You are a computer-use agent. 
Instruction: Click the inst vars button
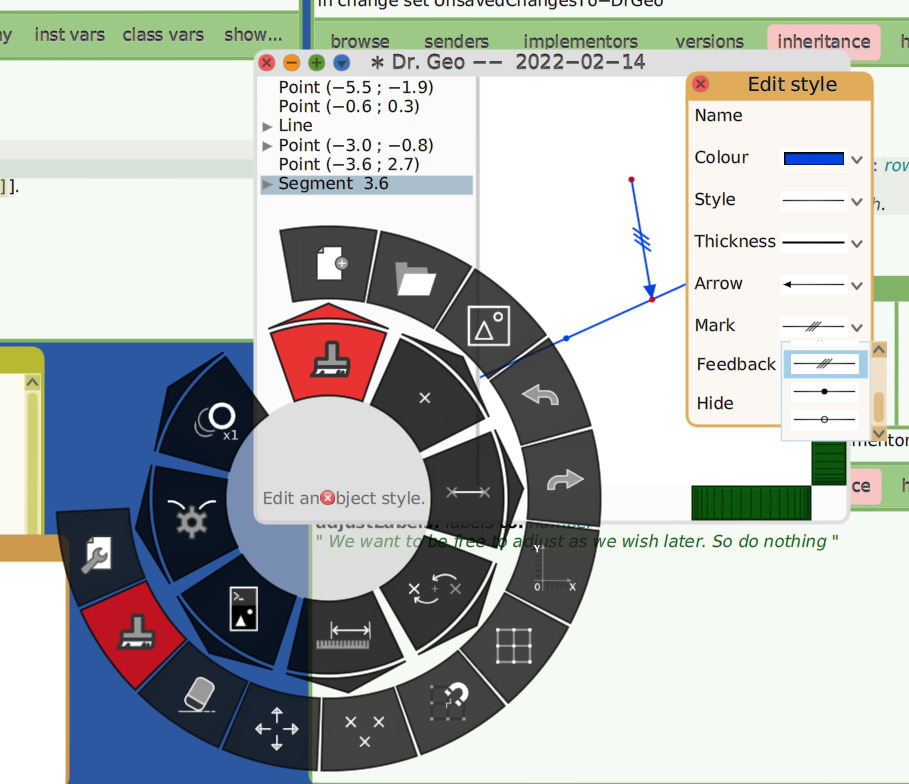click(x=70, y=35)
